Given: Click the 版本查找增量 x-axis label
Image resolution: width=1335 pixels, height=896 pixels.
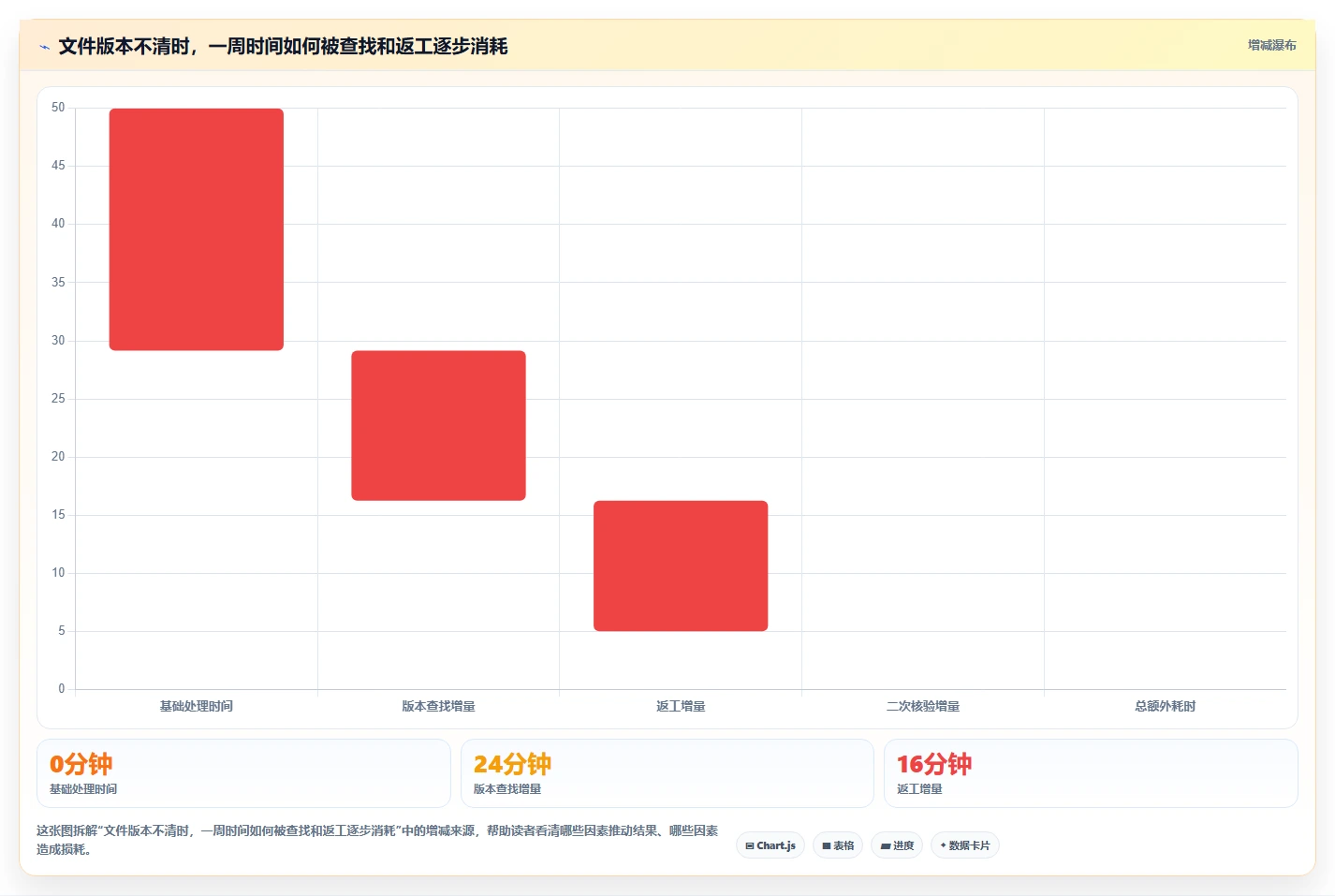Looking at the screenshot, I should point(438,706).
